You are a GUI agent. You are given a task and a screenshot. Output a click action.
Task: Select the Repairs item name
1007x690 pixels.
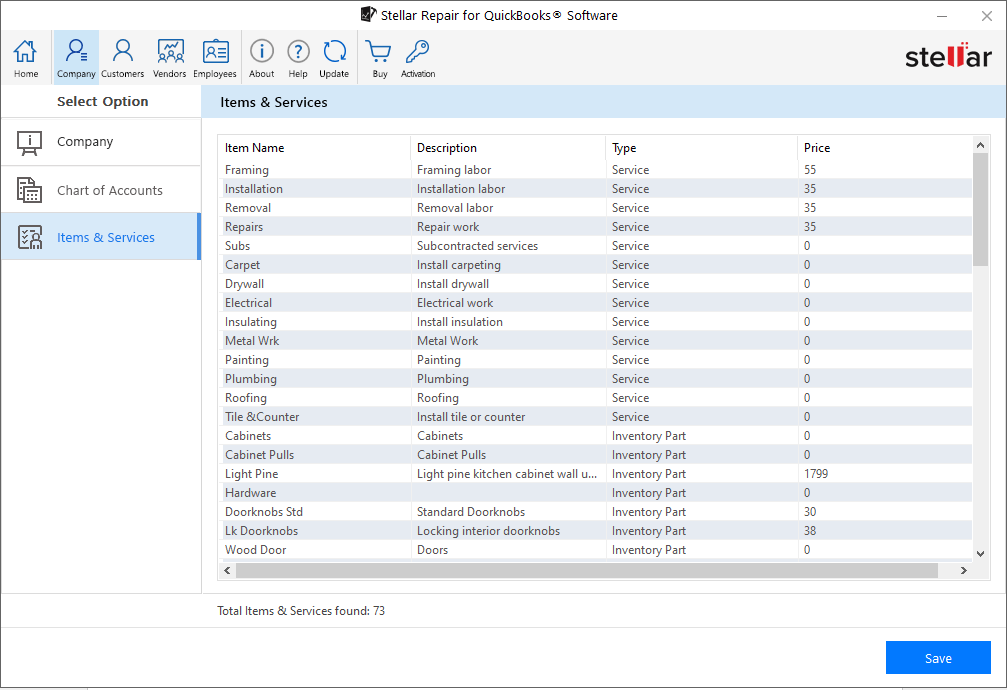click(244, 227)
